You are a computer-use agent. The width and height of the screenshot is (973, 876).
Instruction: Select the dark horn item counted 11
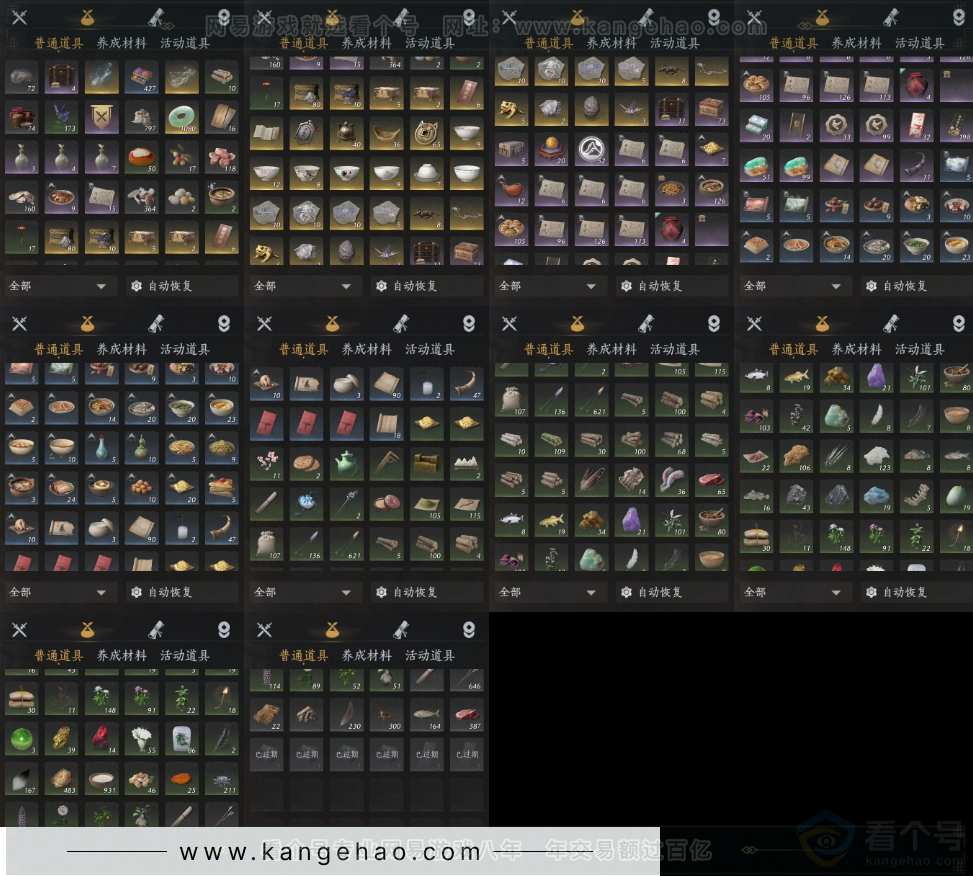(915, 164)
